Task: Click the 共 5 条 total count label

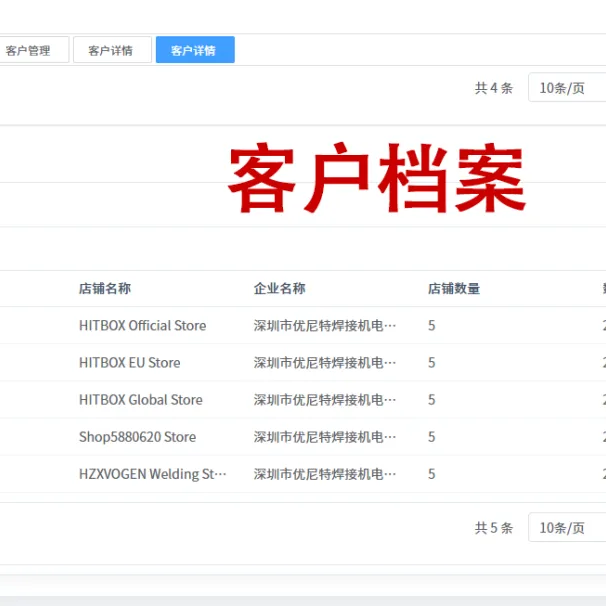Action: tap(494, 528)
